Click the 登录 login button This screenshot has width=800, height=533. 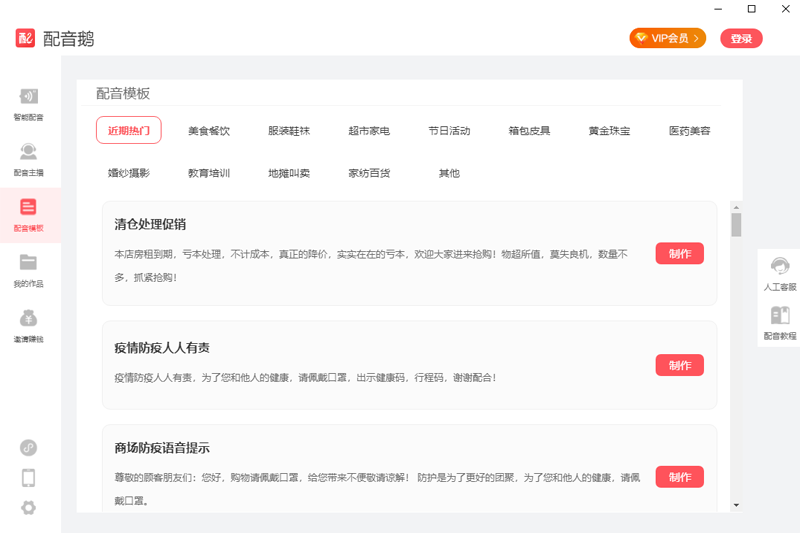point(741,38)
